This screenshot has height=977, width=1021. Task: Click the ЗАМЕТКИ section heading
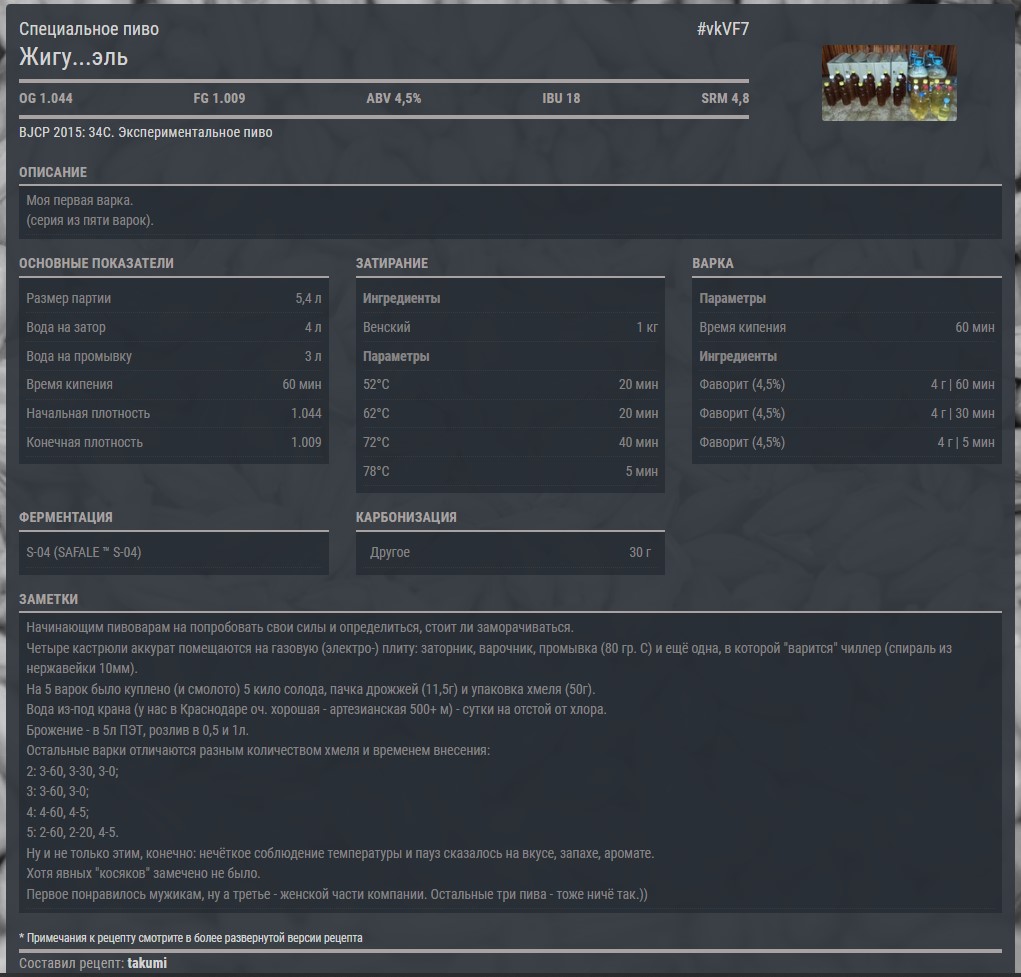click(x=48, y=599)
